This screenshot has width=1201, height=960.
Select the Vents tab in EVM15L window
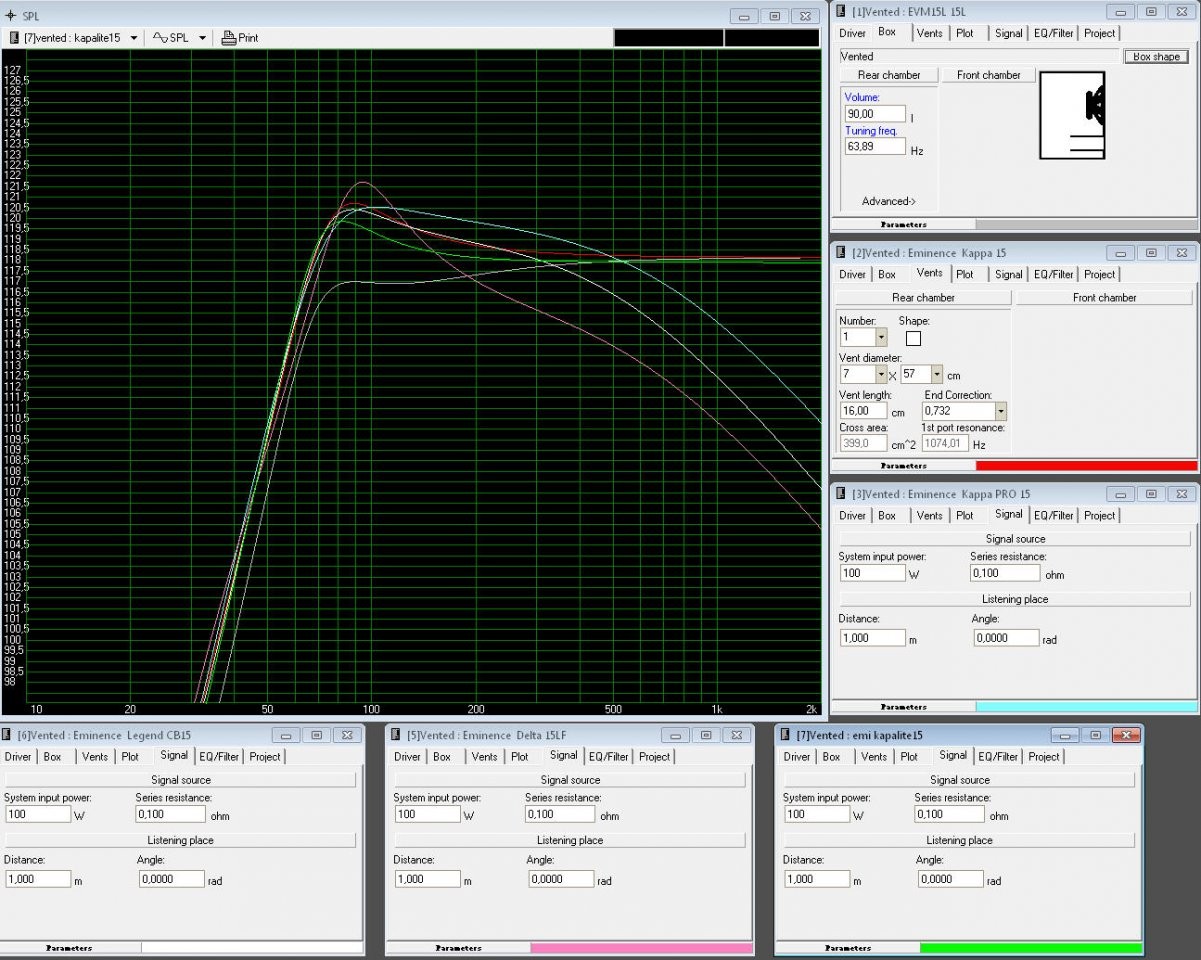[929, 33]
